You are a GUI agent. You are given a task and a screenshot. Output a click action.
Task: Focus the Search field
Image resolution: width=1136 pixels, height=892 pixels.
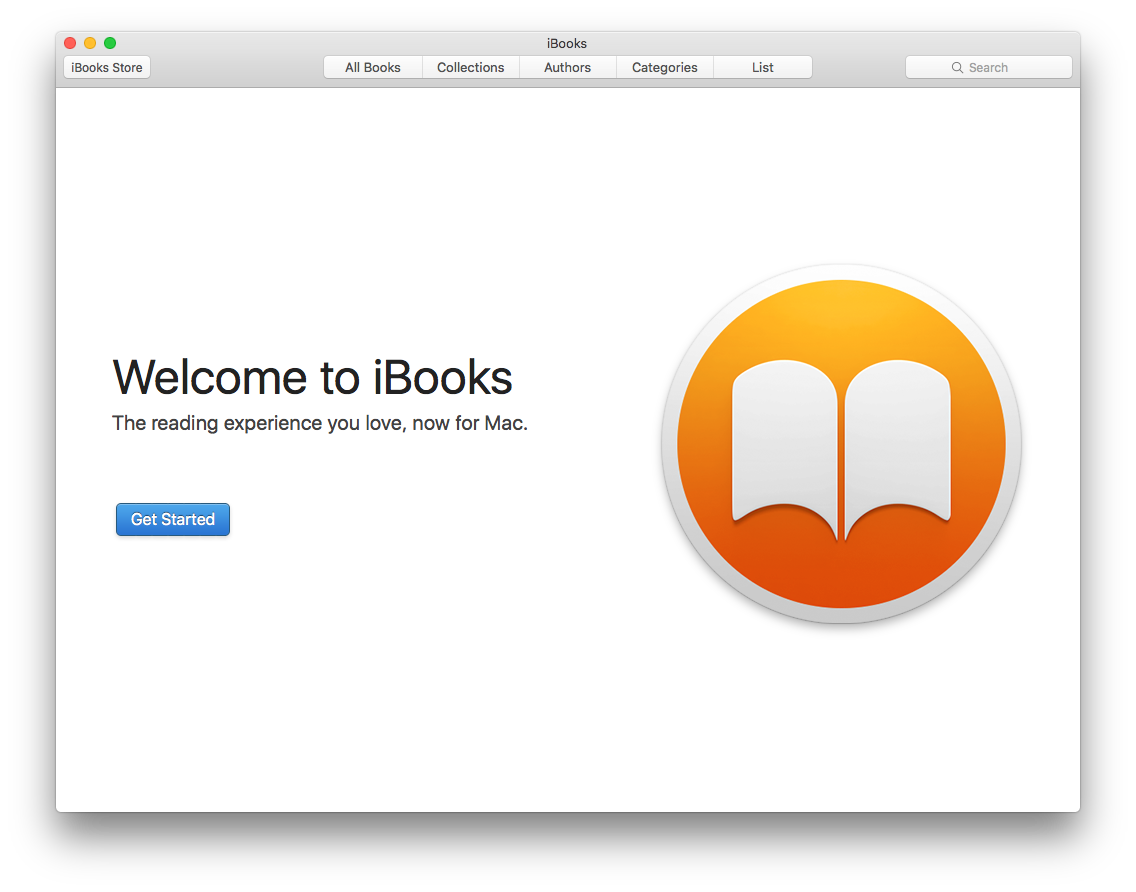click(x=988, y=67)
